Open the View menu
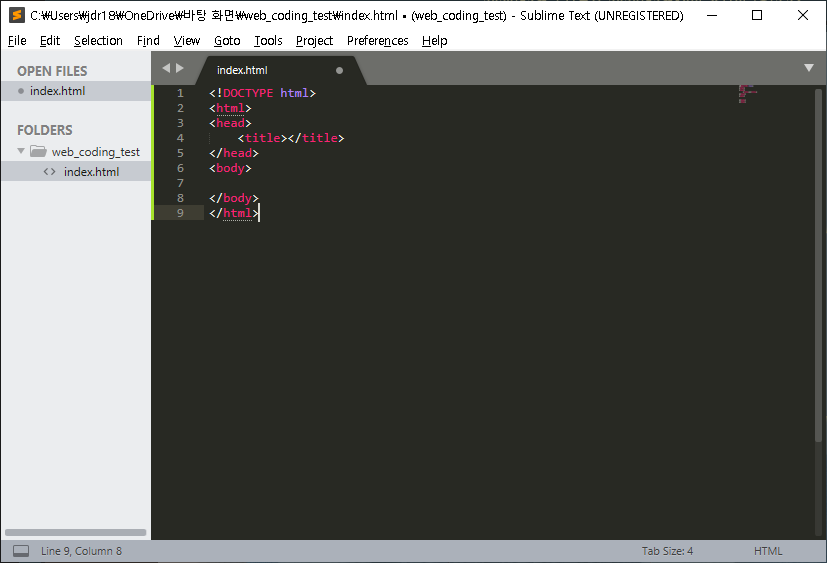The width and height of the screenshot is (827, 563). click(x=187, y=41)
